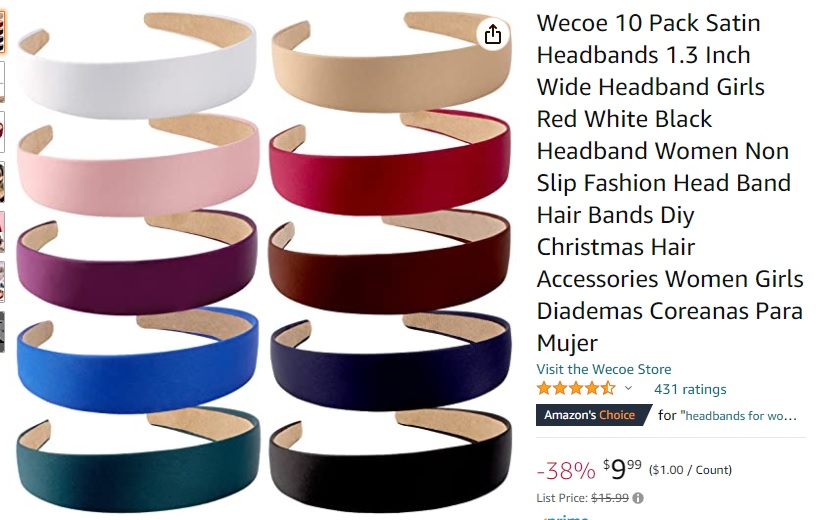The height and width of the screenshot is (520, 820).
Task: Select the first highlighted image thumbnail
Action: pos(3,32)
